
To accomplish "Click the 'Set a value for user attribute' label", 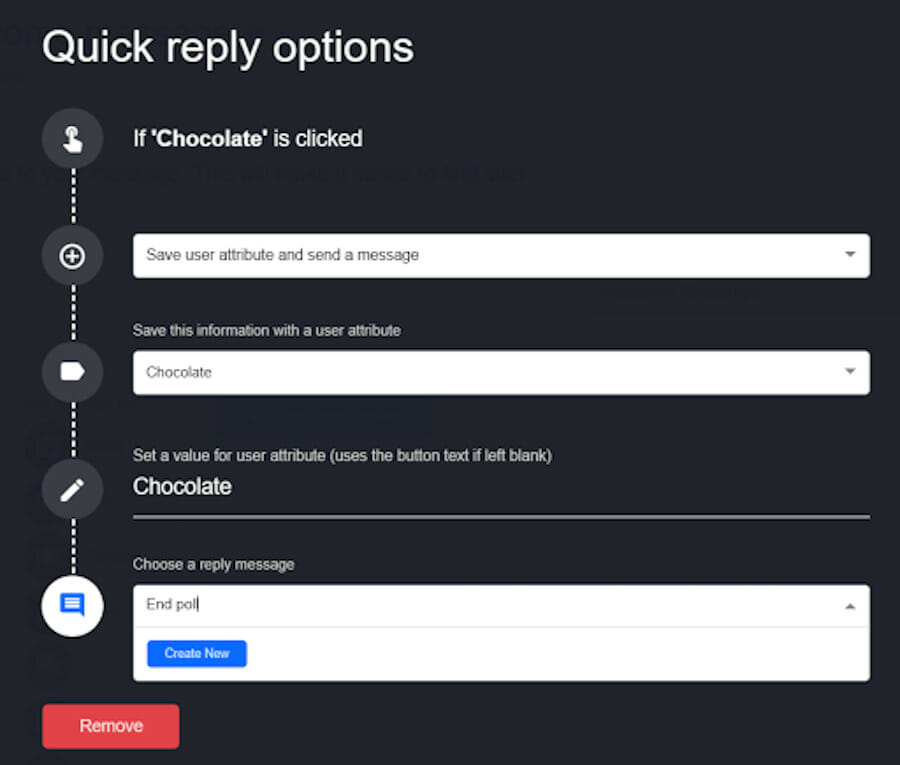I will click(342, 456).
